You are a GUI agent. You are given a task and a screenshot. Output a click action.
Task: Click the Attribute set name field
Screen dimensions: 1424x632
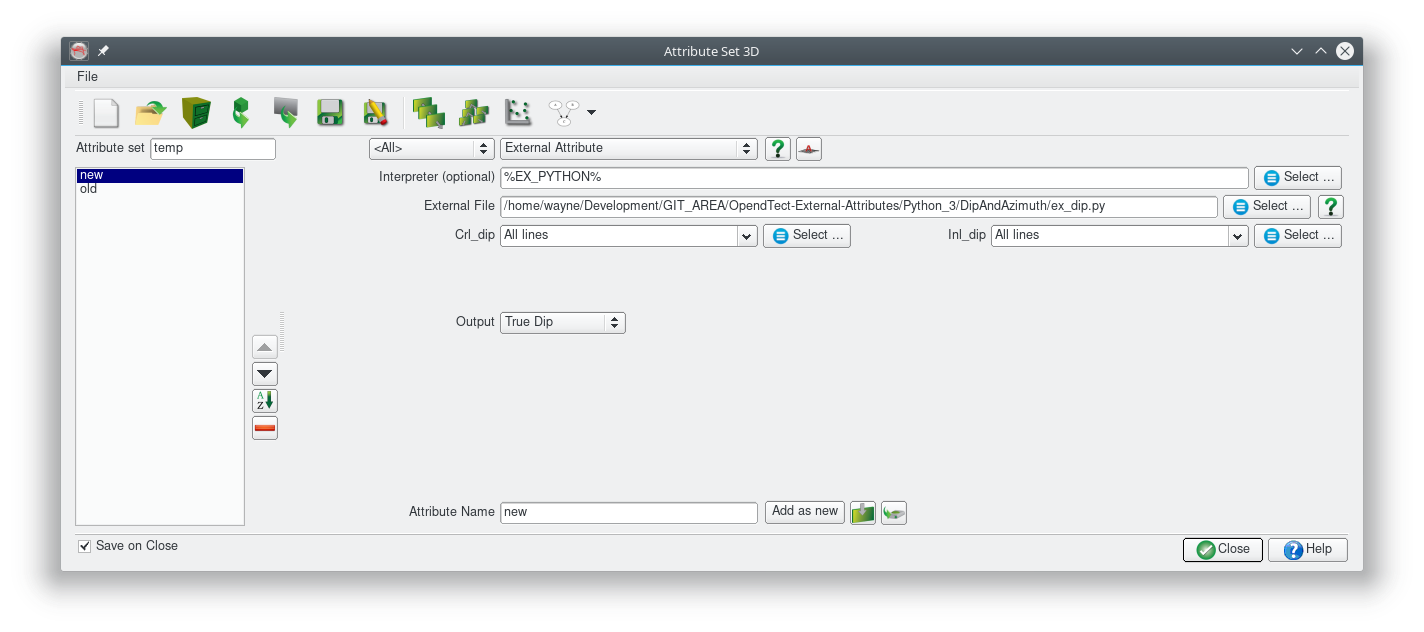coord(213,148)
